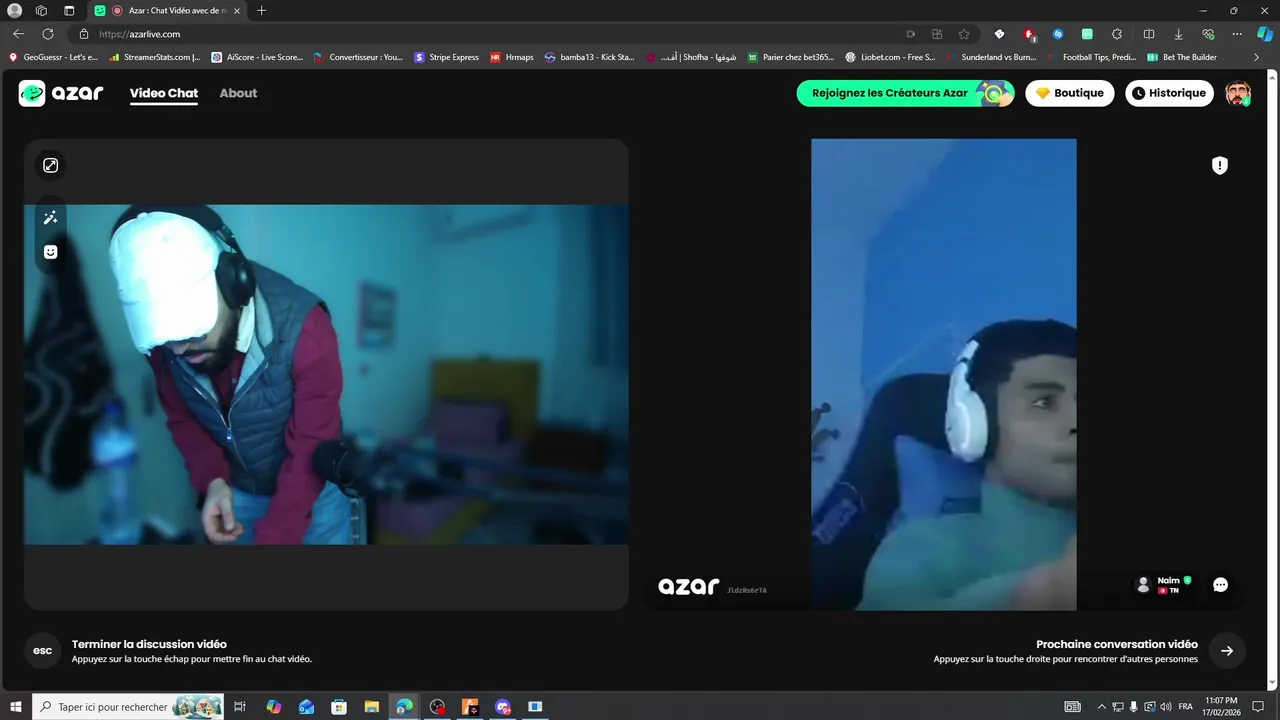
Task: Open AiScore Live Score bookmark
Action: tap(257, 57)
